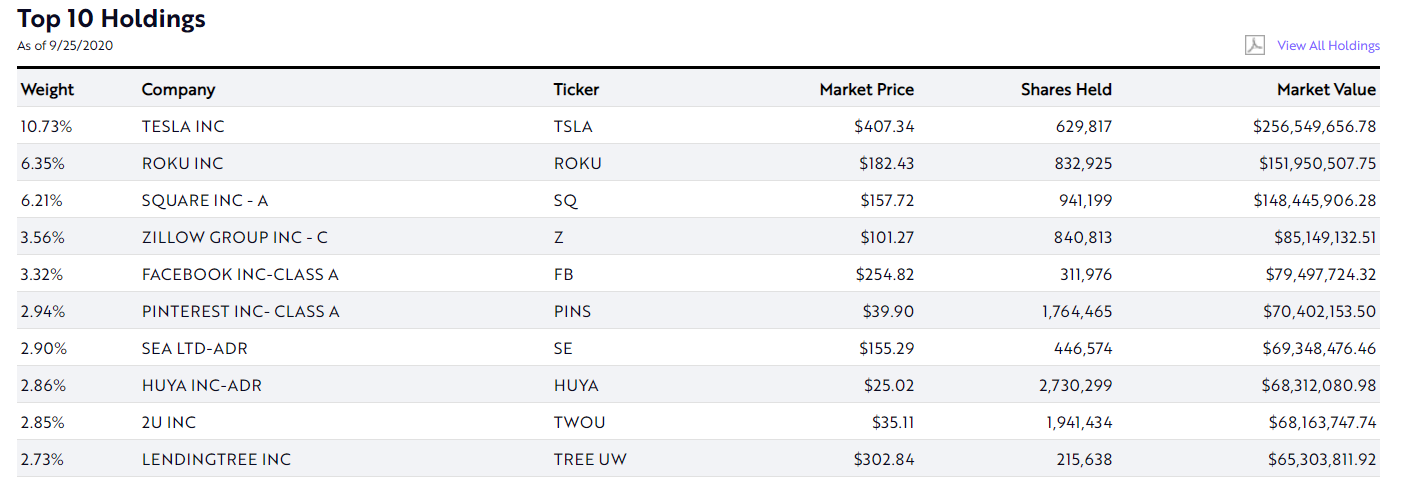Click the FB ticker cell

coord(563,274)
